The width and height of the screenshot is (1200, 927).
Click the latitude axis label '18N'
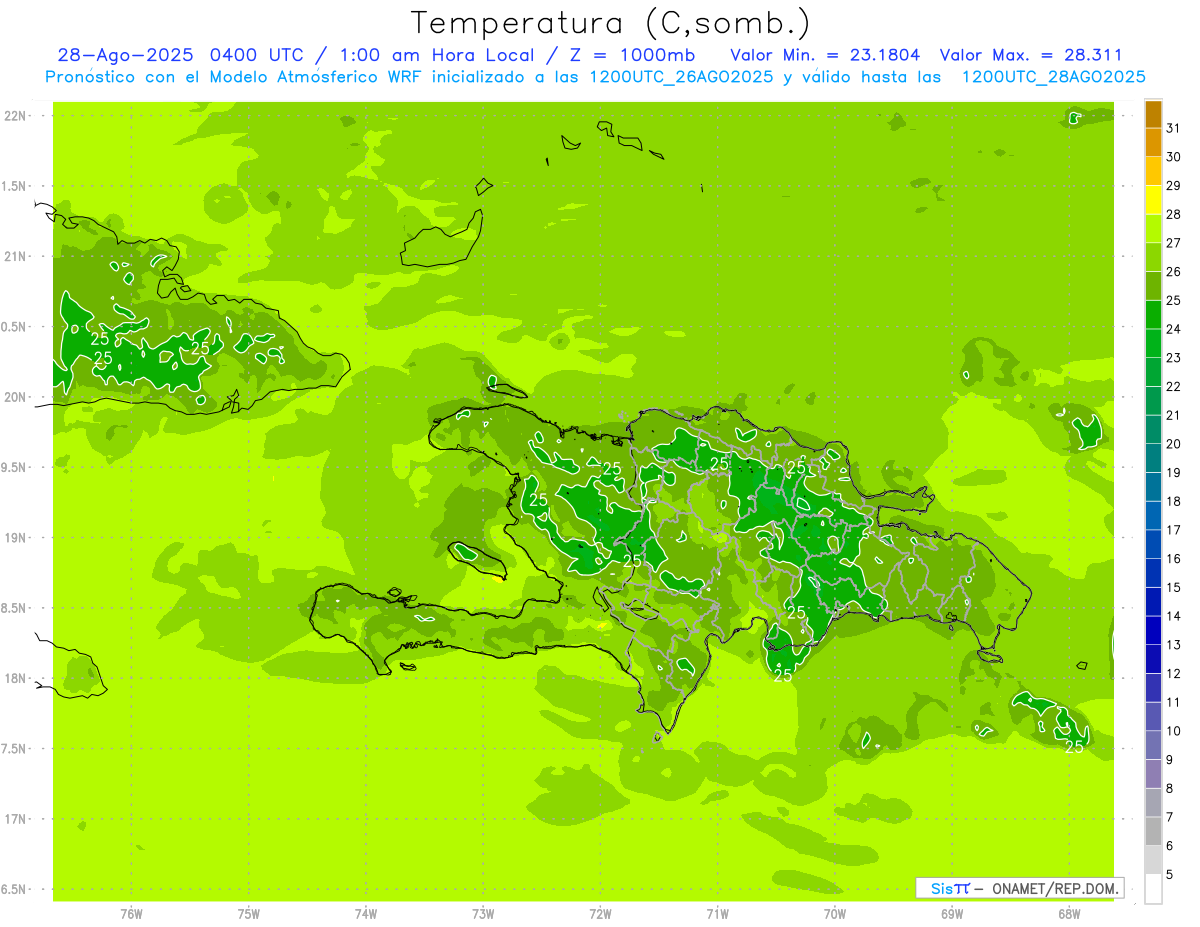(15, 678)
